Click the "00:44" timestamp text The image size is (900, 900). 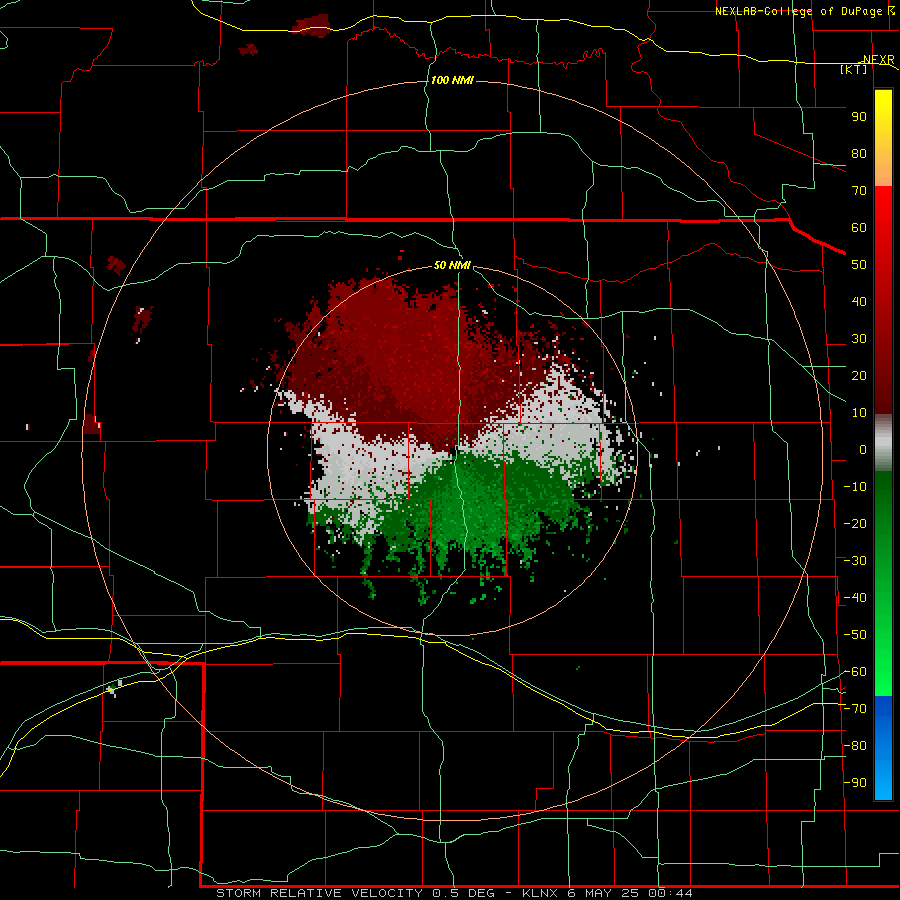670,893
